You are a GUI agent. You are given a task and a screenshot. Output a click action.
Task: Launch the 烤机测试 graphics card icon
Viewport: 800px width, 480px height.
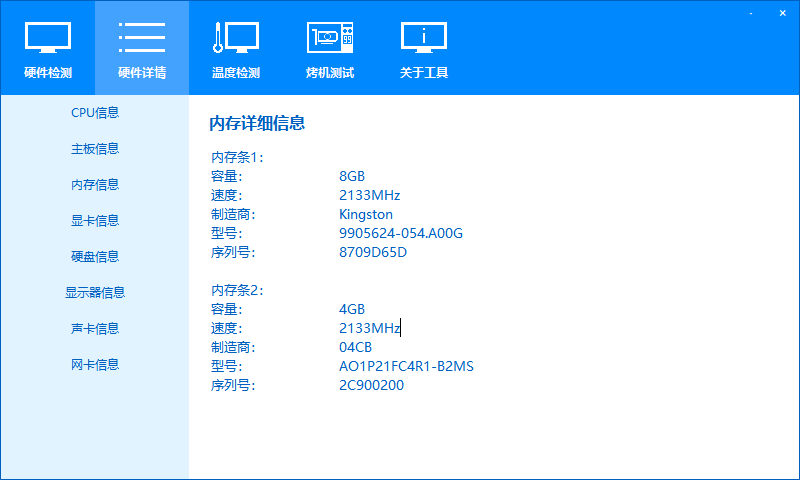(x=330, y=38)
